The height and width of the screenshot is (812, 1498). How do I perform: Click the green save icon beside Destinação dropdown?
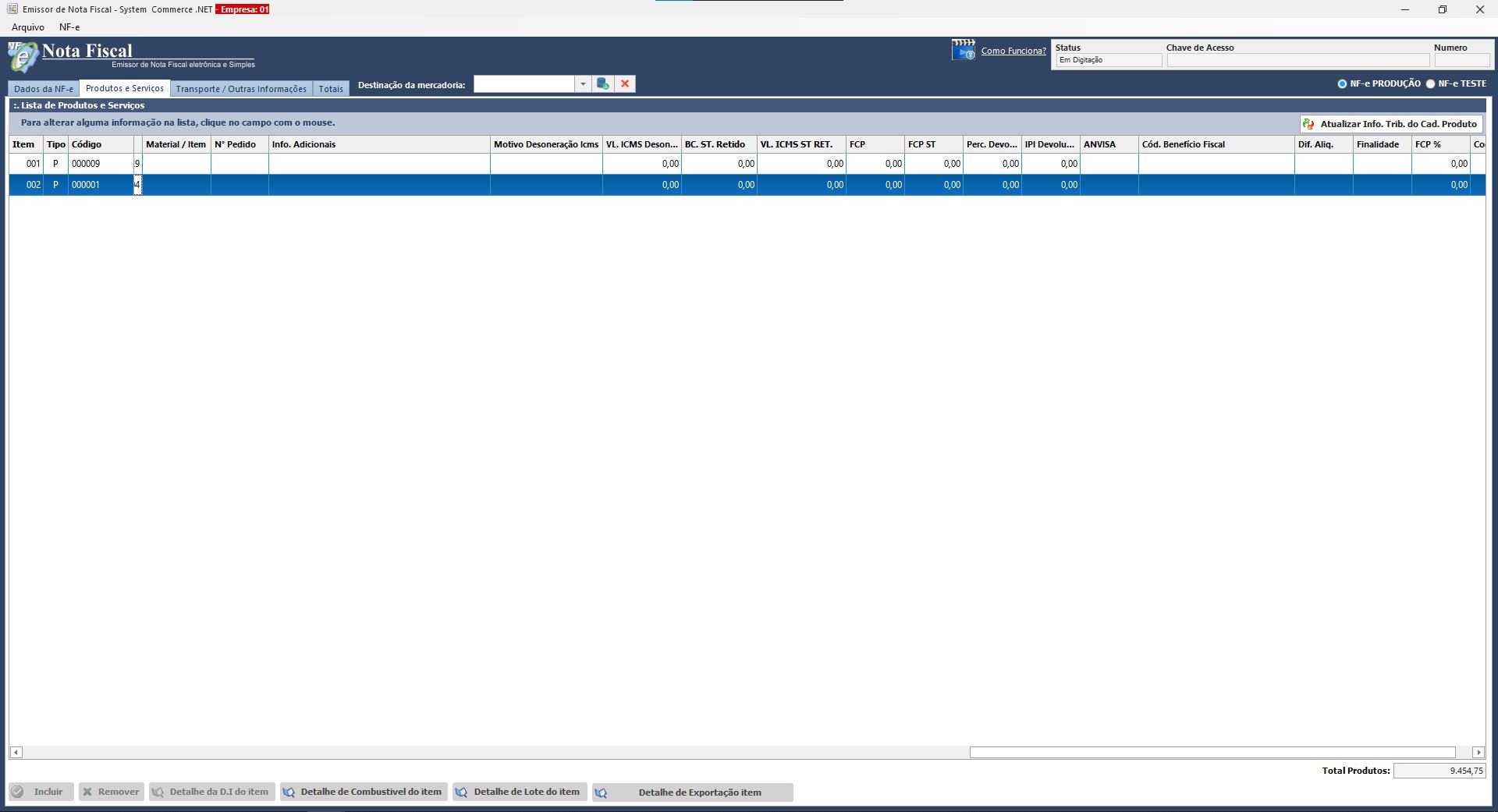[602, 84]
